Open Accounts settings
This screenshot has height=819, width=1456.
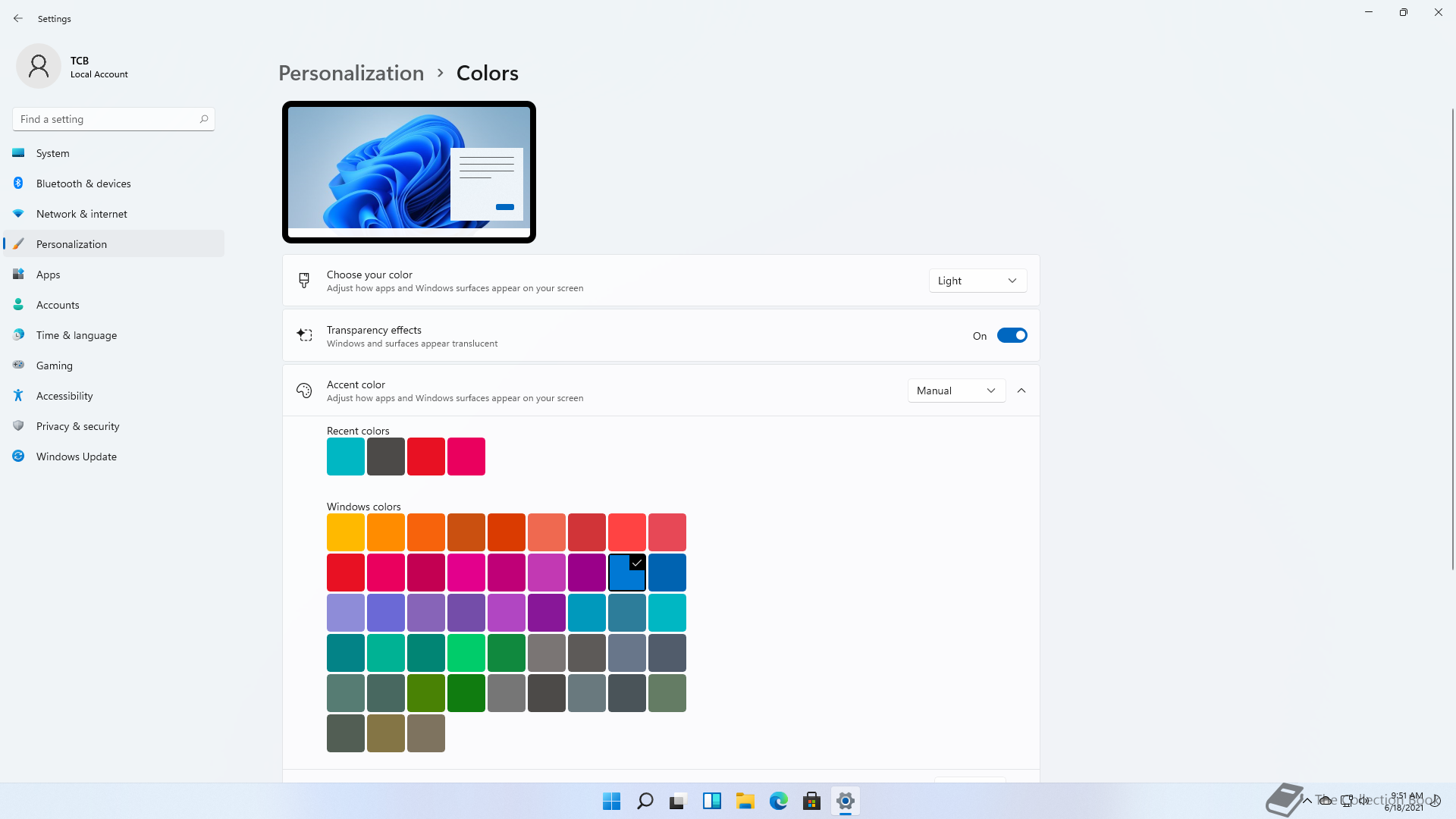(114, 305)
